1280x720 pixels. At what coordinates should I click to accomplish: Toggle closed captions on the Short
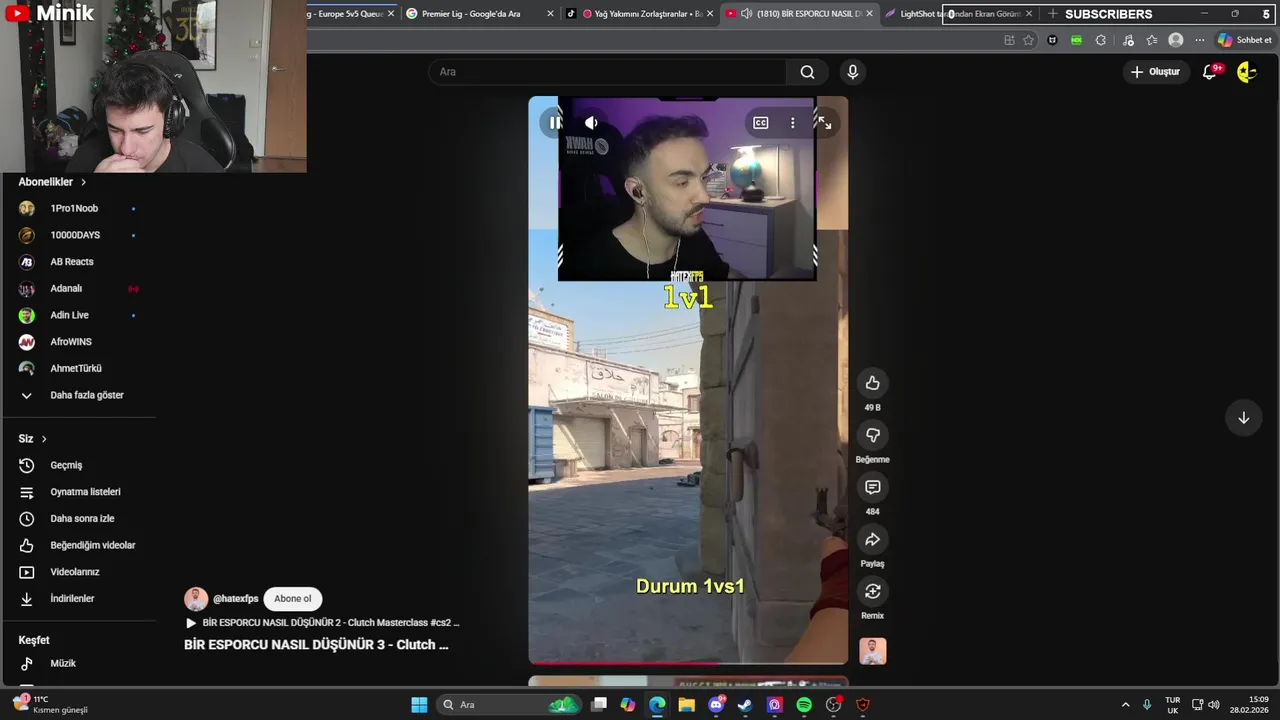point(761,123)
